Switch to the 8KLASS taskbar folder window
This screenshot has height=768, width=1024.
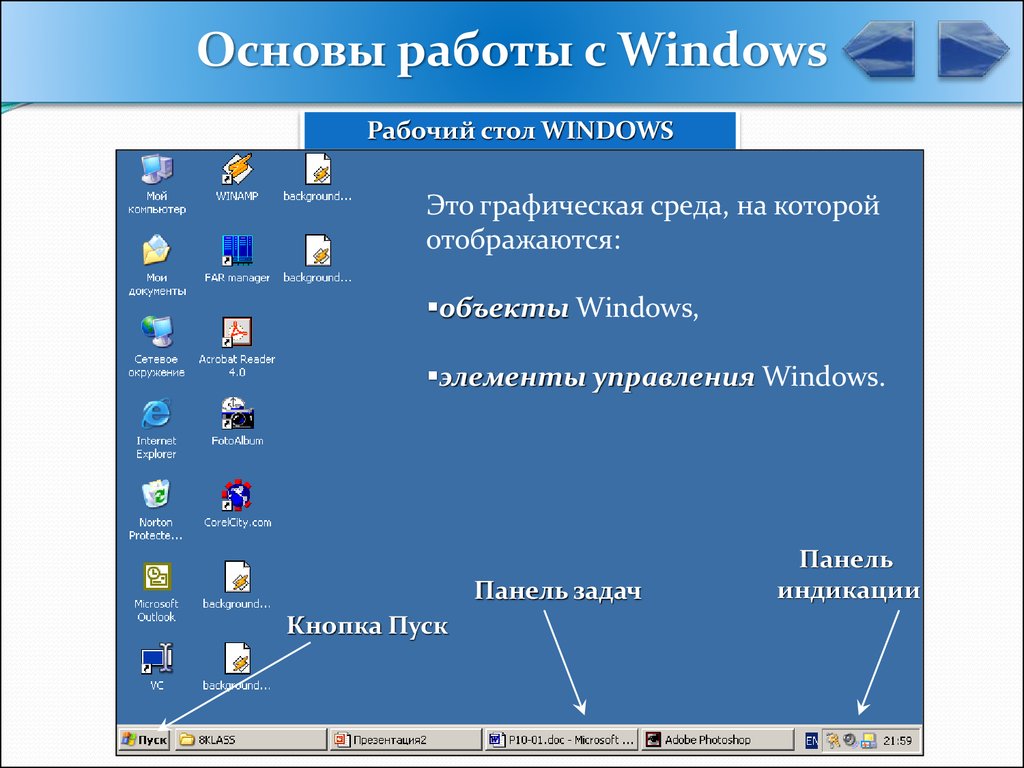click(251, 739)
